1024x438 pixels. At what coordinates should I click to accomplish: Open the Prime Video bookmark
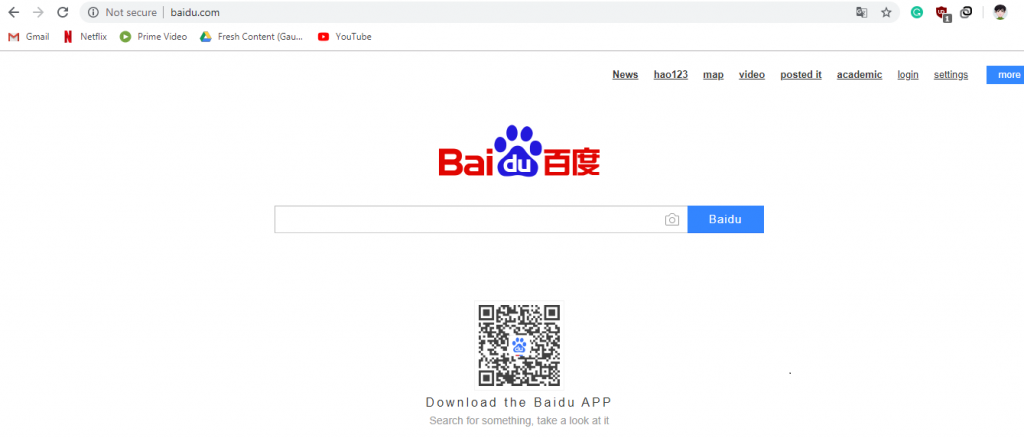(153, 37)
